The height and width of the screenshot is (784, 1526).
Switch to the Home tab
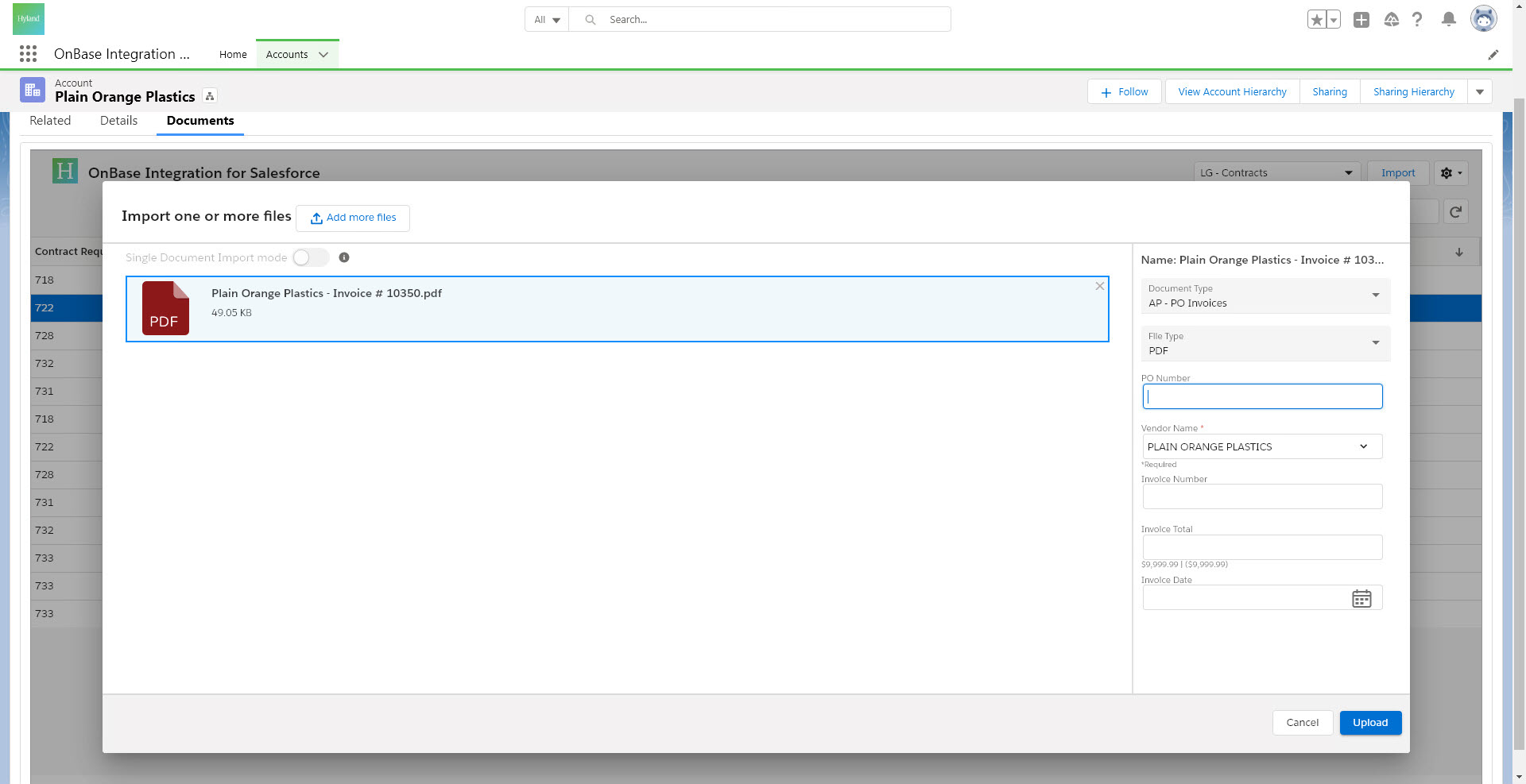pyautogui.click(x=233, y=55)
